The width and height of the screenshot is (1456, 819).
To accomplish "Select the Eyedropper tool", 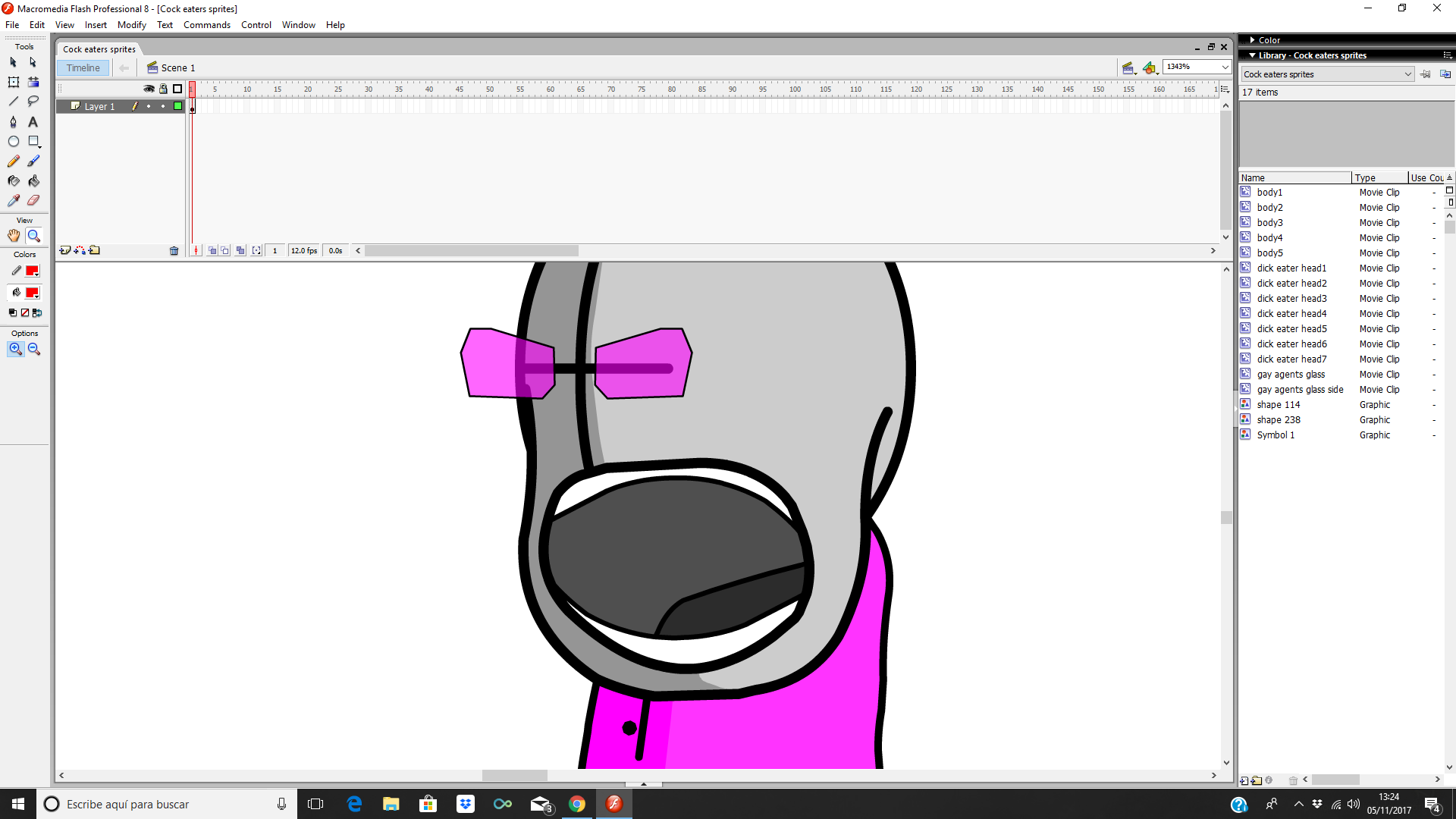I will point(13,200).
